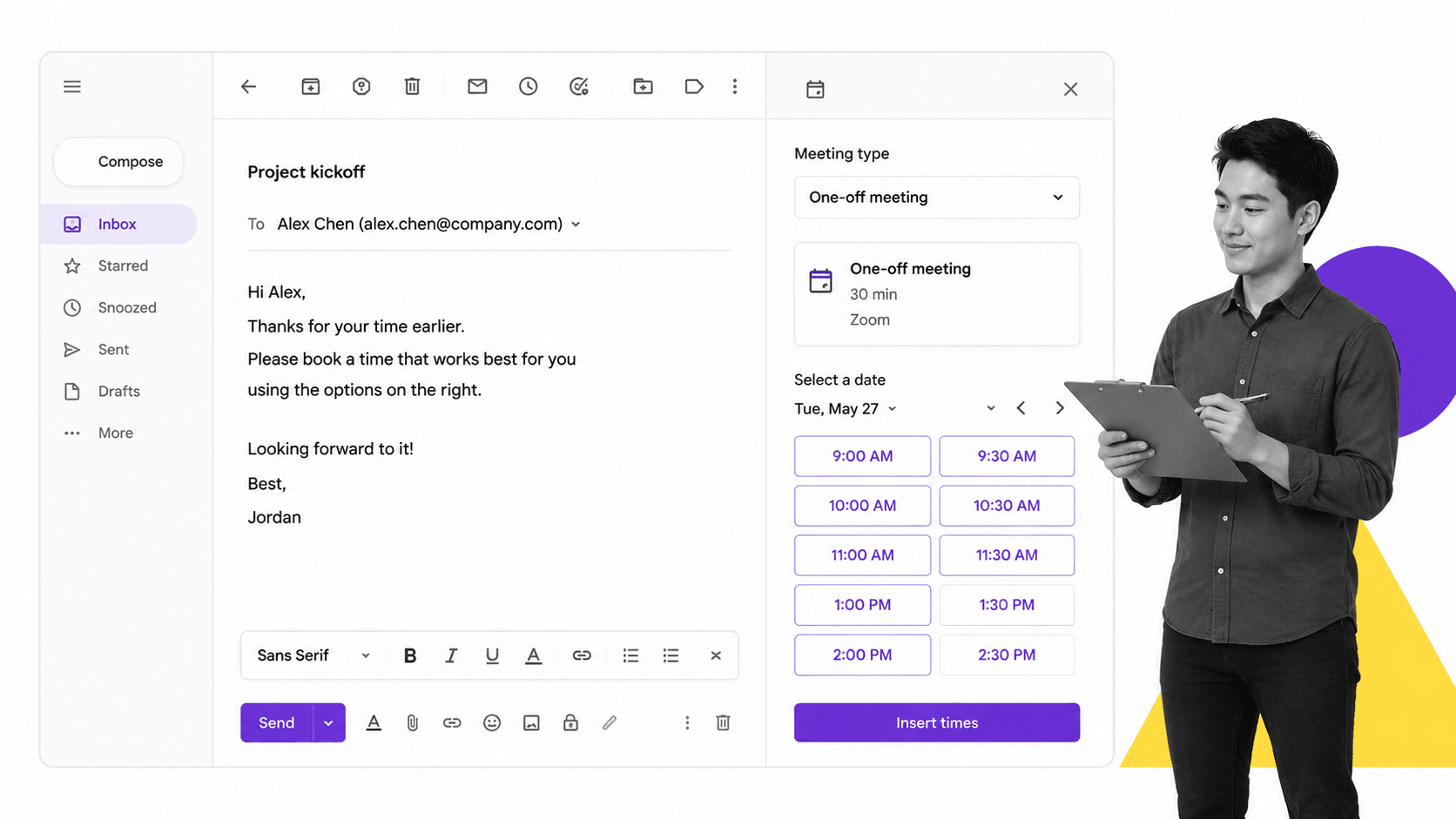
Task: Toggle bold formatting
Action: click(410, 655)
